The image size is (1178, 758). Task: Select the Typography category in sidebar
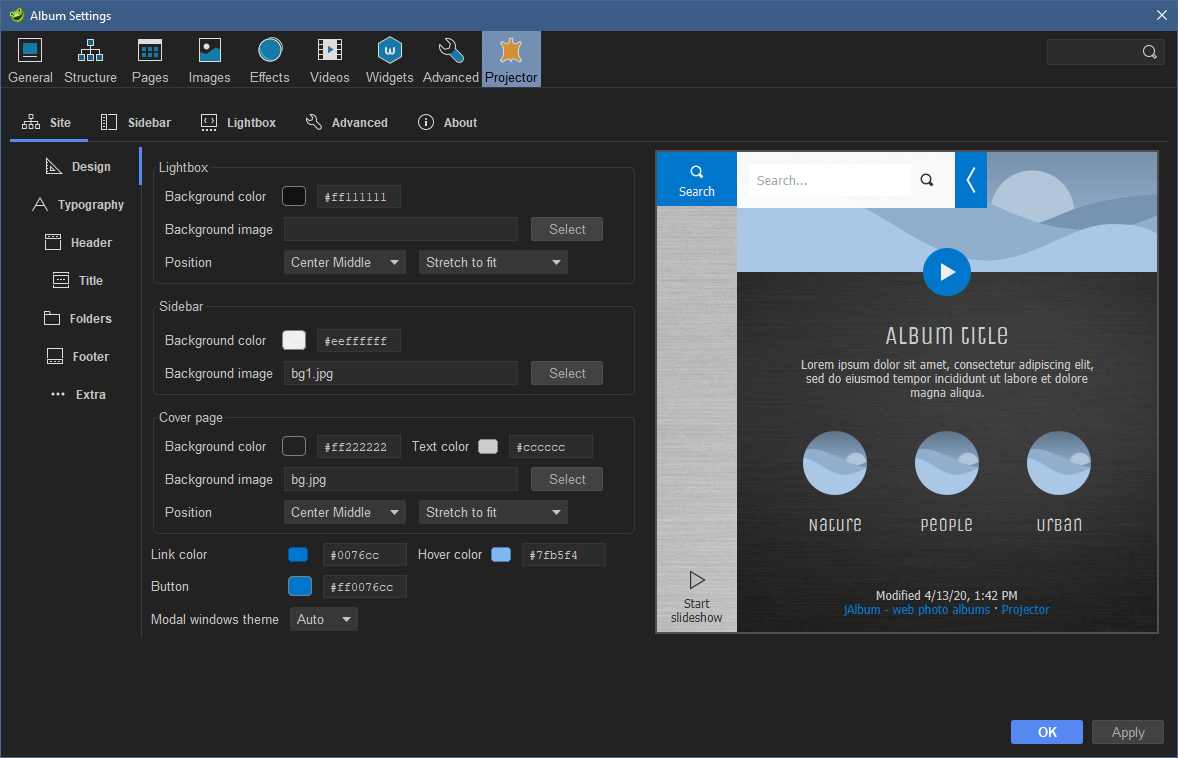point(89,204)
